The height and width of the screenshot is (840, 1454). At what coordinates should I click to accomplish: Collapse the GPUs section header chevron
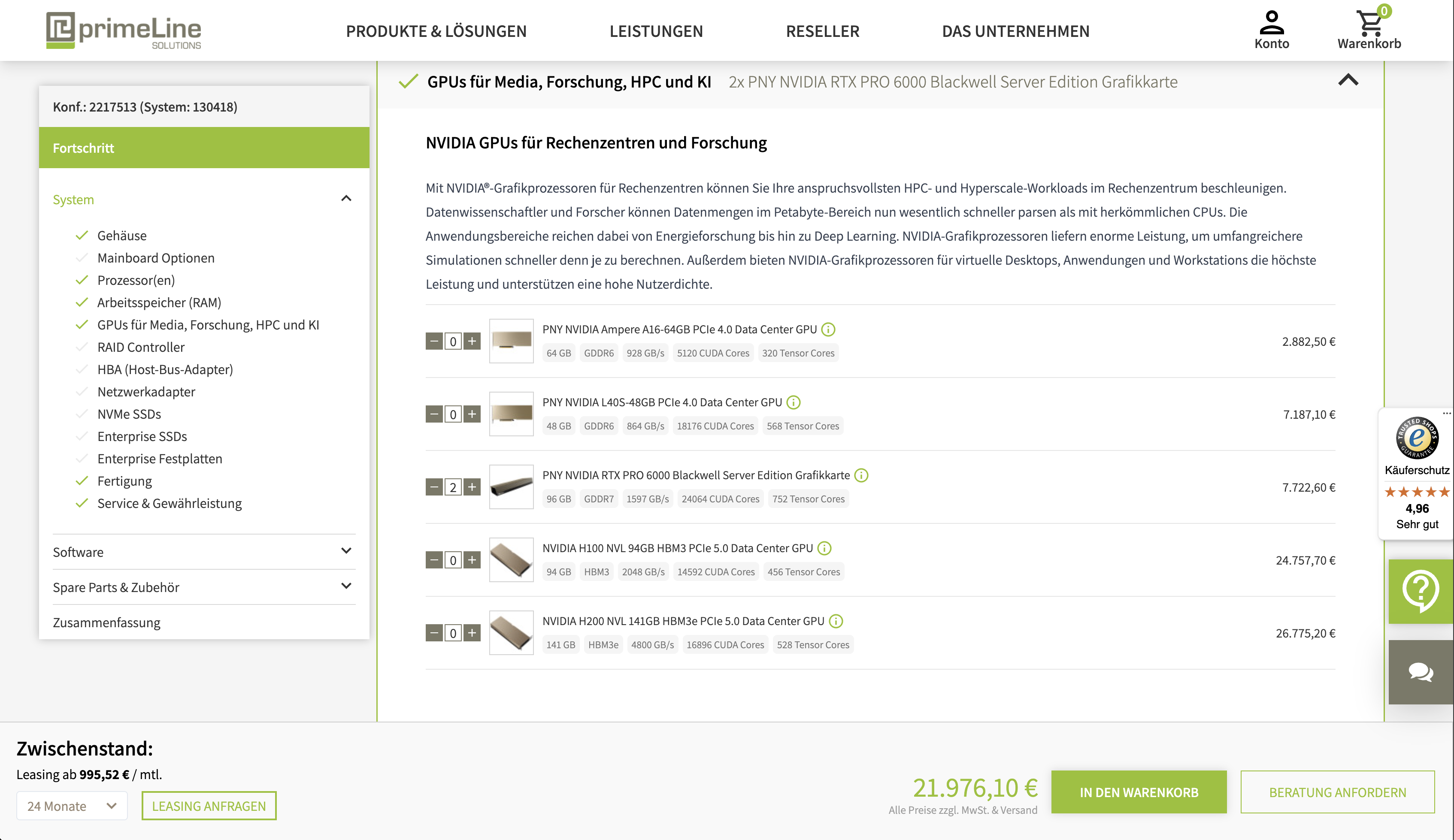(1348, 81)
